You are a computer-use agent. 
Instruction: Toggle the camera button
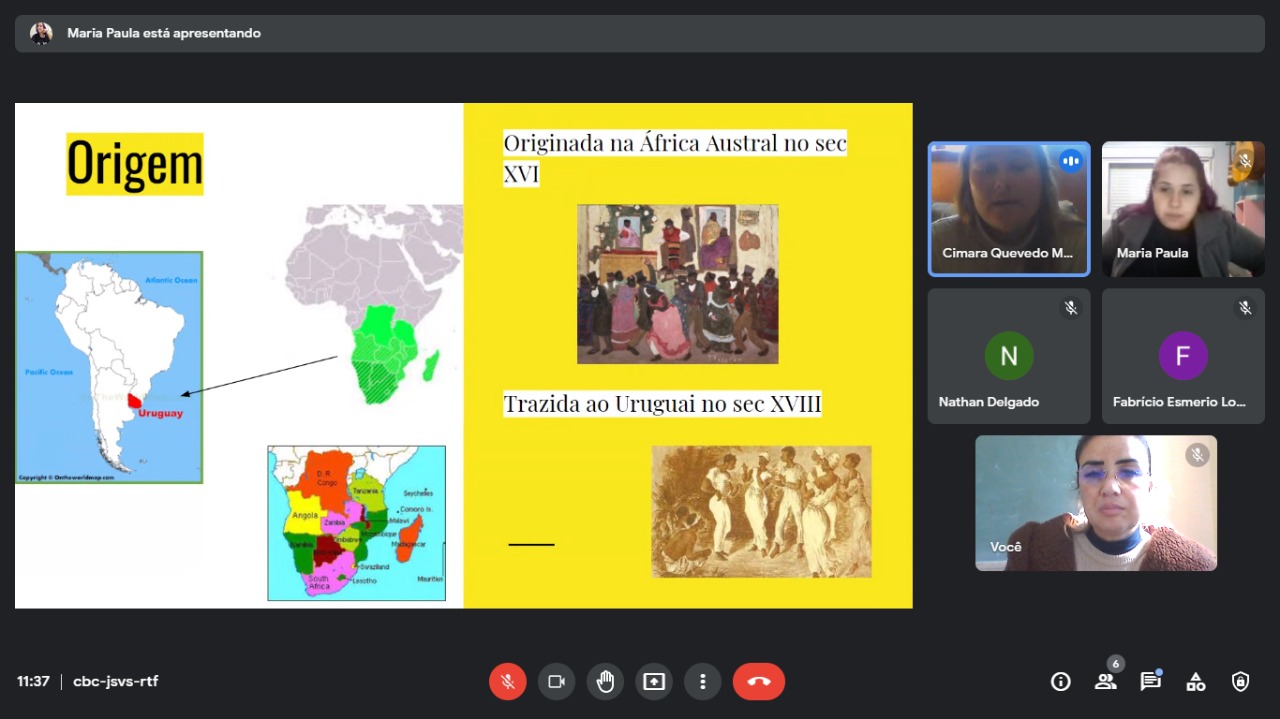pos(556,682)
